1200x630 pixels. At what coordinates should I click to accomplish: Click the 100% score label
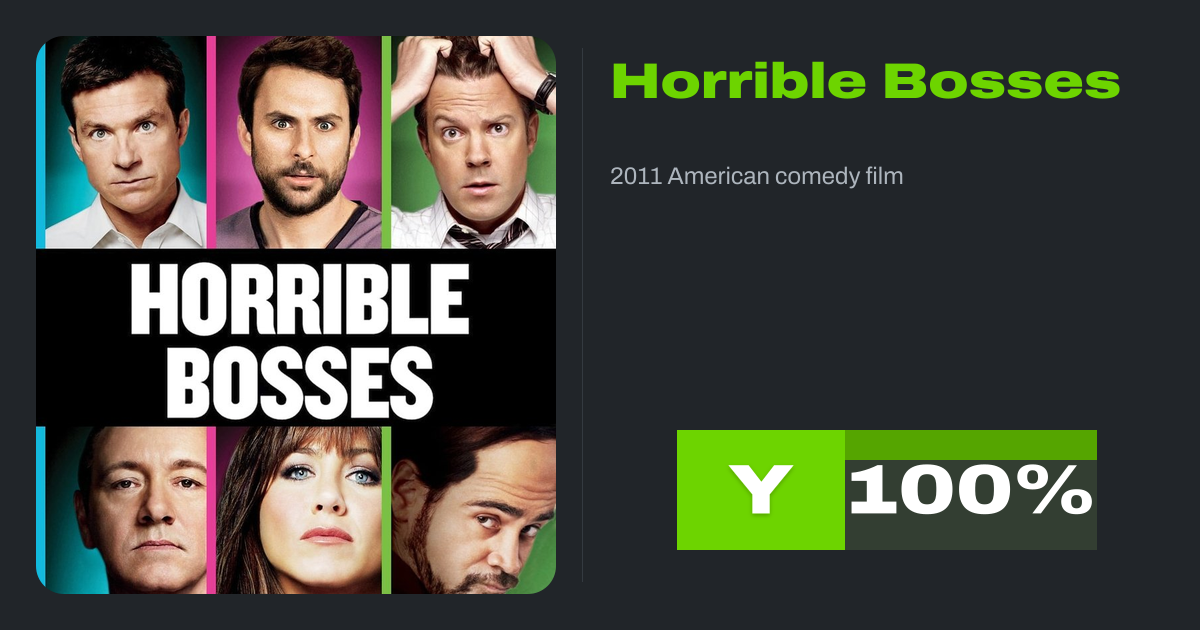click(x=971, y=492)
